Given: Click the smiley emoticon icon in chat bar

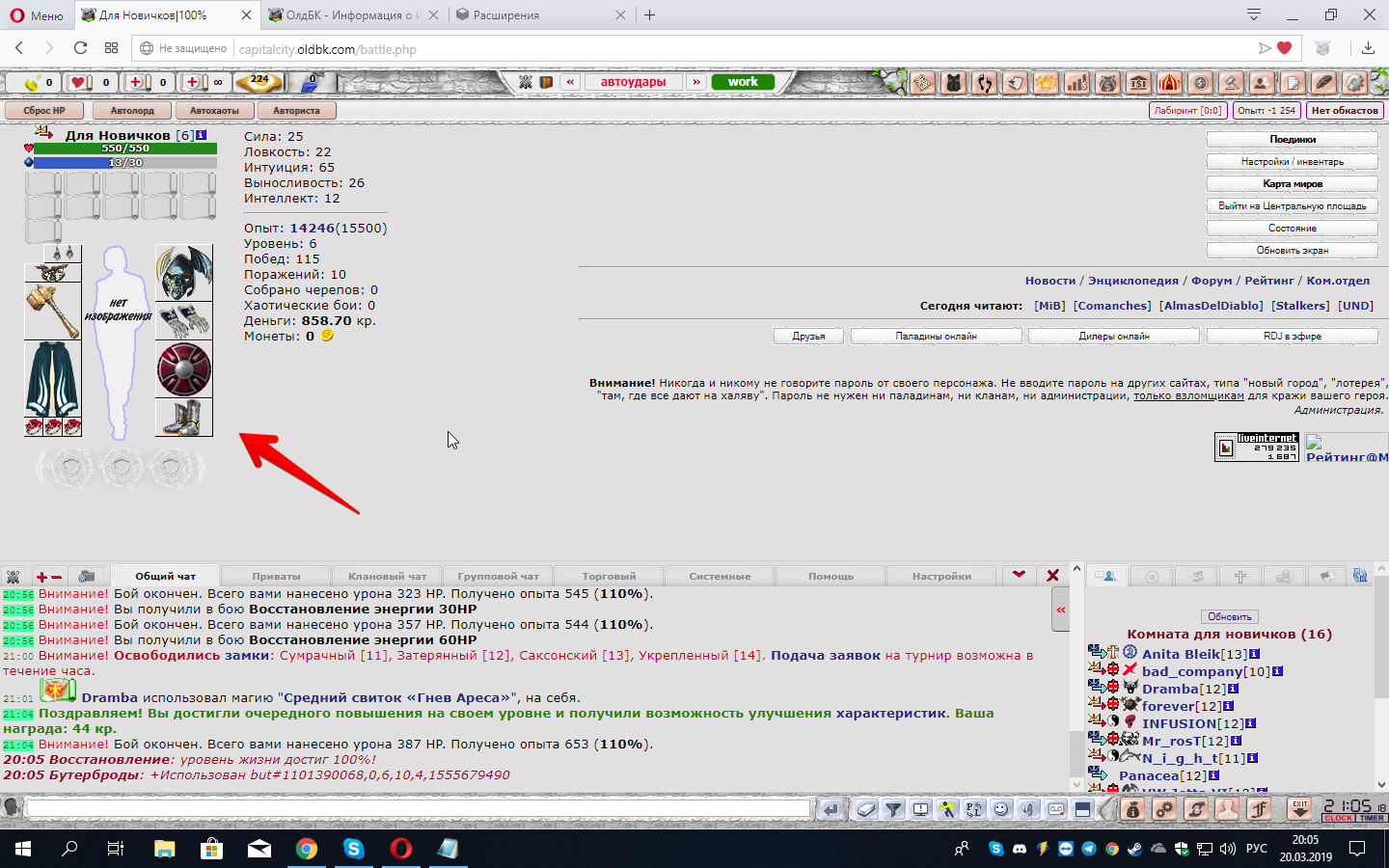Looking at the screenshot, I should tap(1001, 809).
